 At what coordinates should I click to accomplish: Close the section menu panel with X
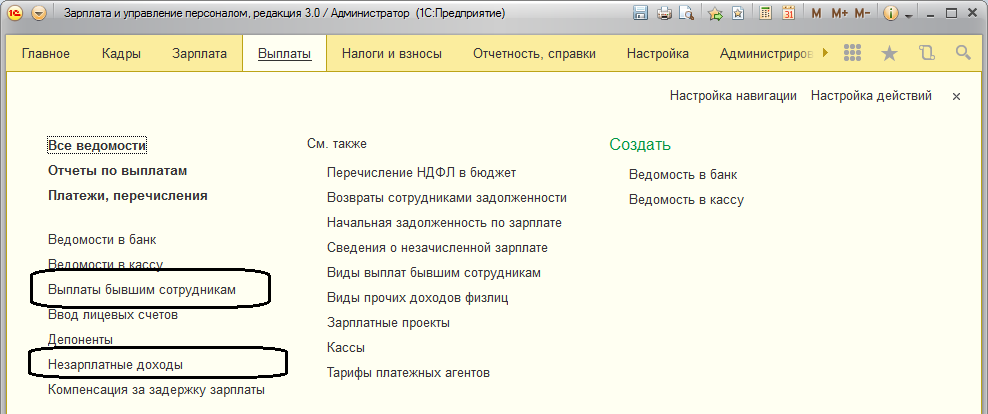pyautogui.click(x=956, y=96)
